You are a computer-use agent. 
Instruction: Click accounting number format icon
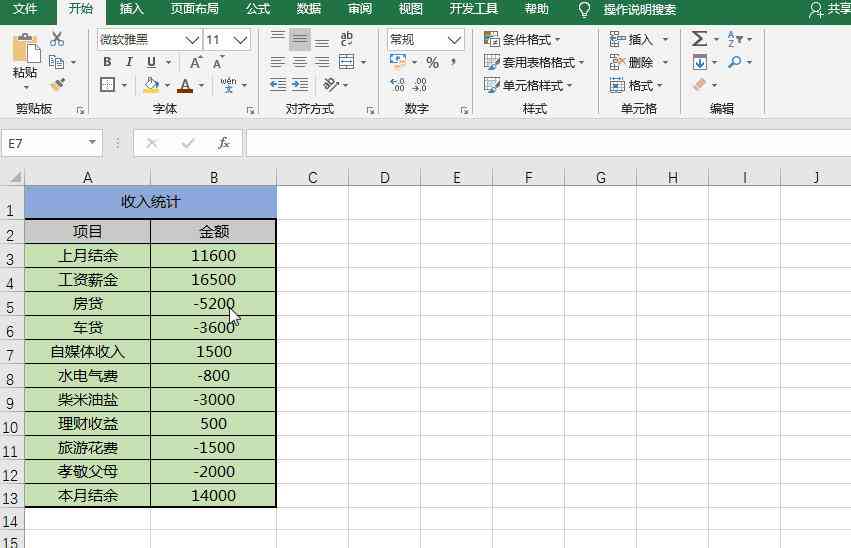(398, 61)
